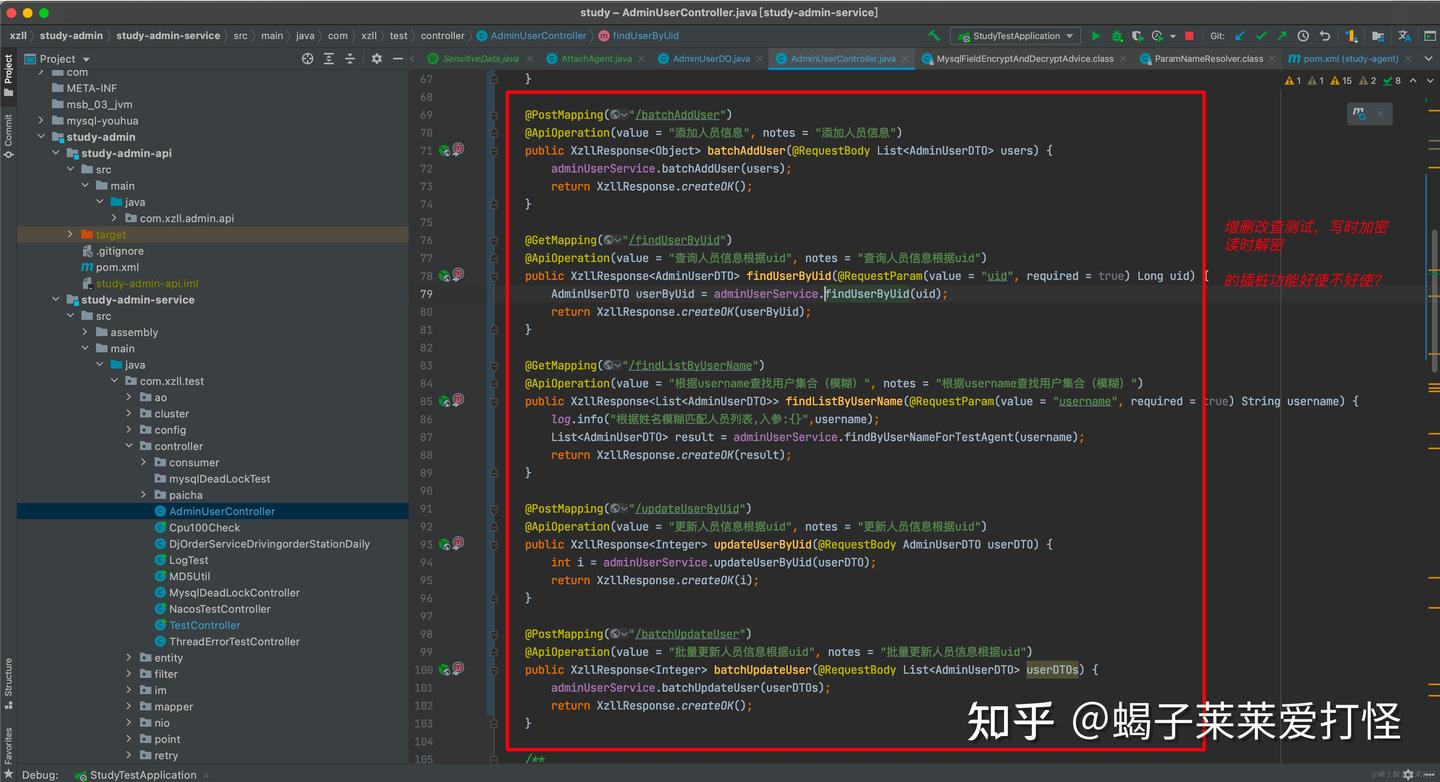
Task: Run with coverage shield icon
Action: pos(1137,36)
